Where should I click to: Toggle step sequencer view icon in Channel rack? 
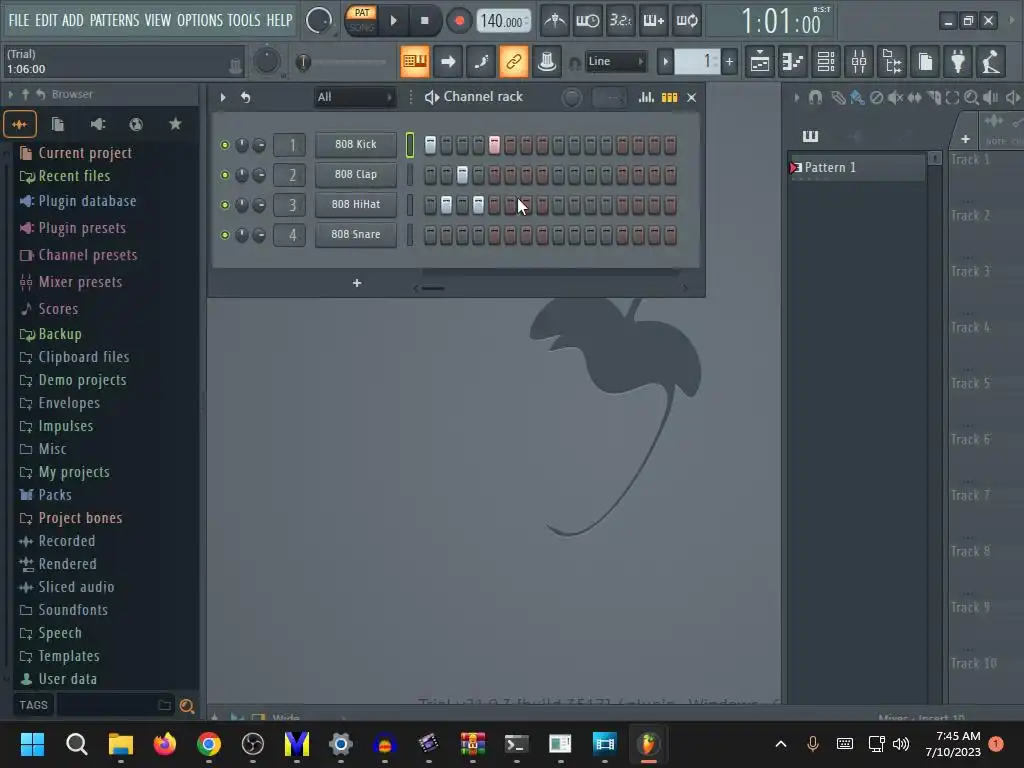[669, 97]
